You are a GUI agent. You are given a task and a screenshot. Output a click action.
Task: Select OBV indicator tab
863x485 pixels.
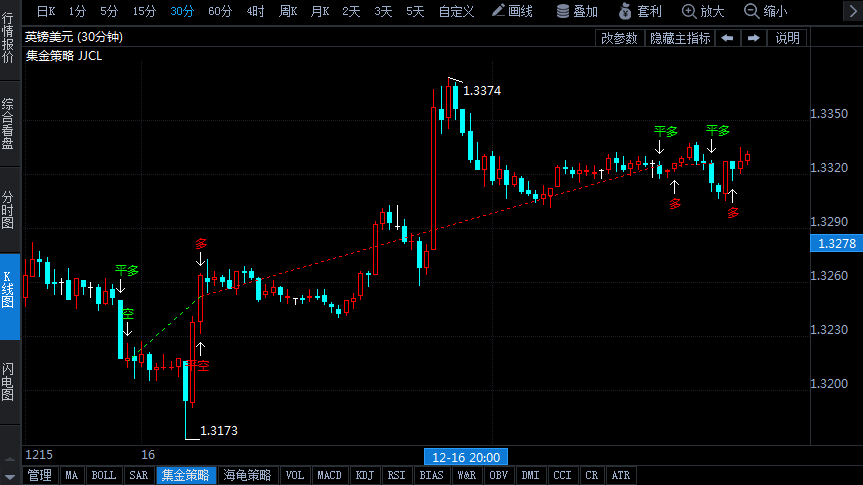tap(499, 475)
